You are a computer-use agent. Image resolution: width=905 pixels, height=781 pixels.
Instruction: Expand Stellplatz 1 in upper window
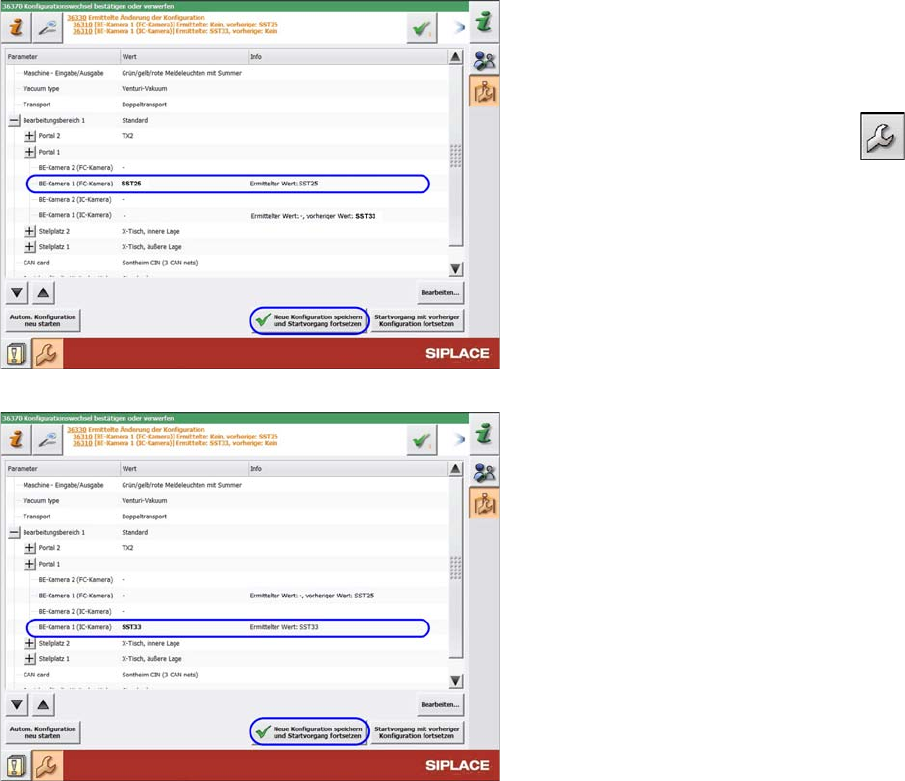[30, 246]
